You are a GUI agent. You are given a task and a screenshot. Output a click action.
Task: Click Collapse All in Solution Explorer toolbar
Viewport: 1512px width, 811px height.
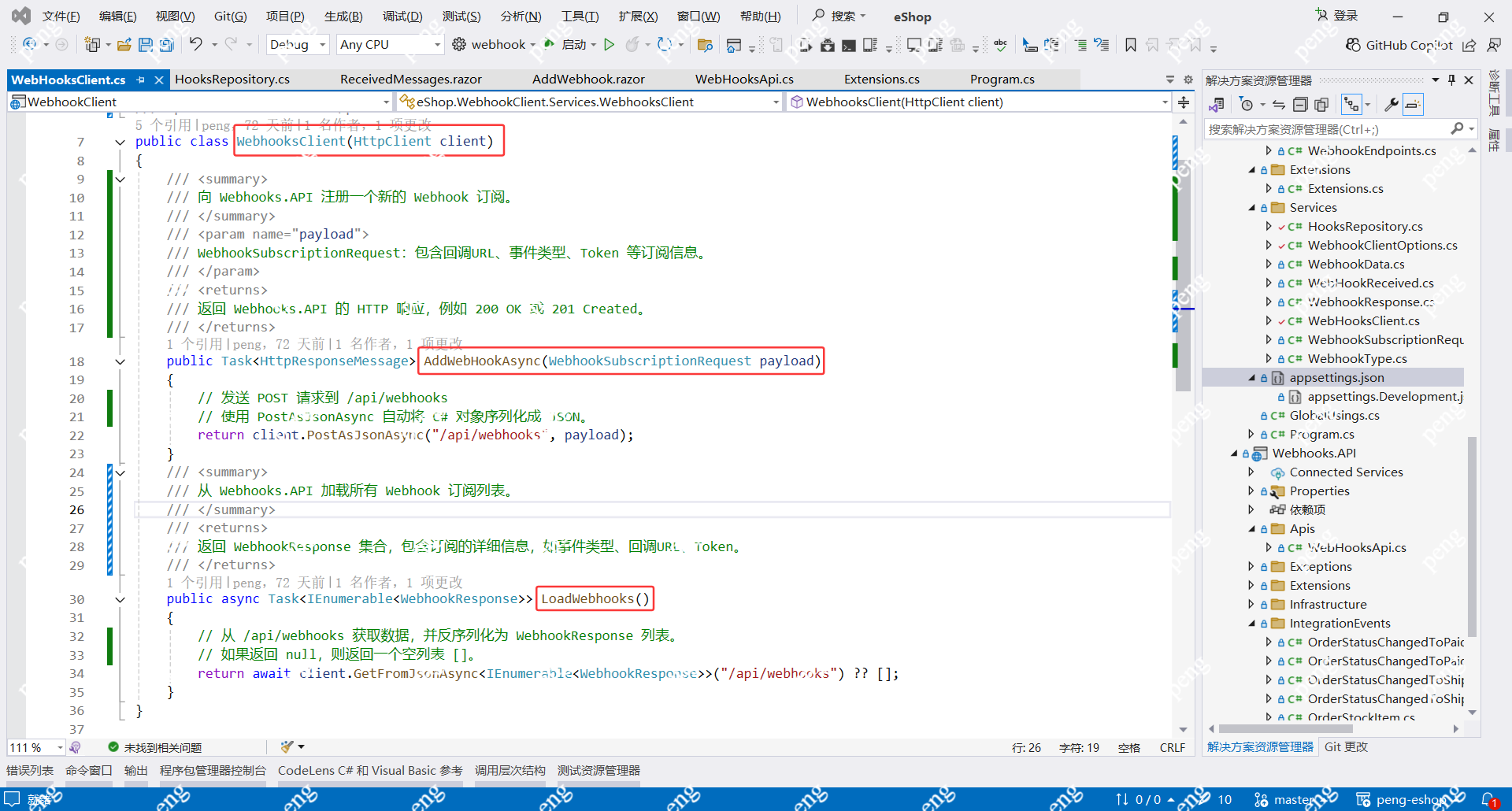(x=1301, y=103)
